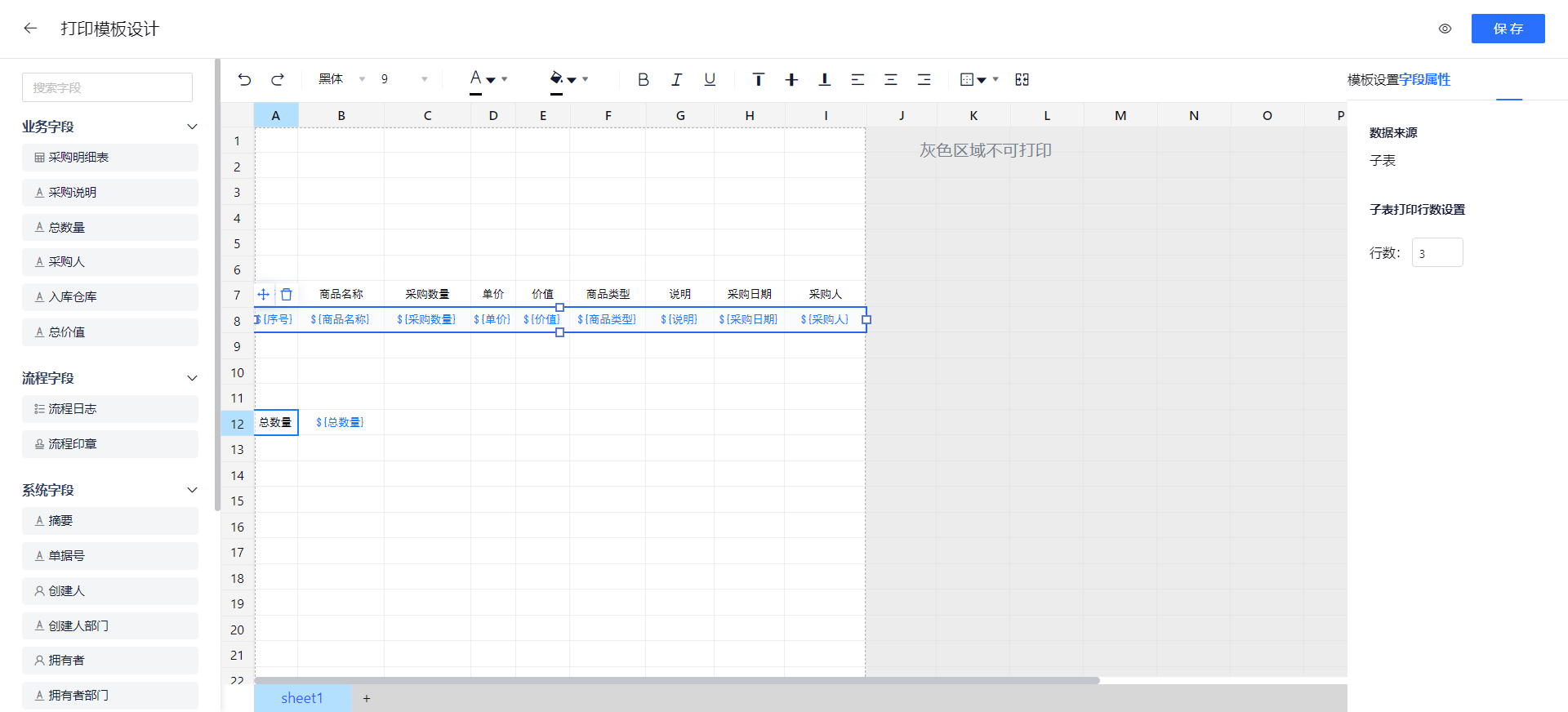Click the cell borders icon
This screenshot has width=1568, height=712.
(x=967, y=79)
